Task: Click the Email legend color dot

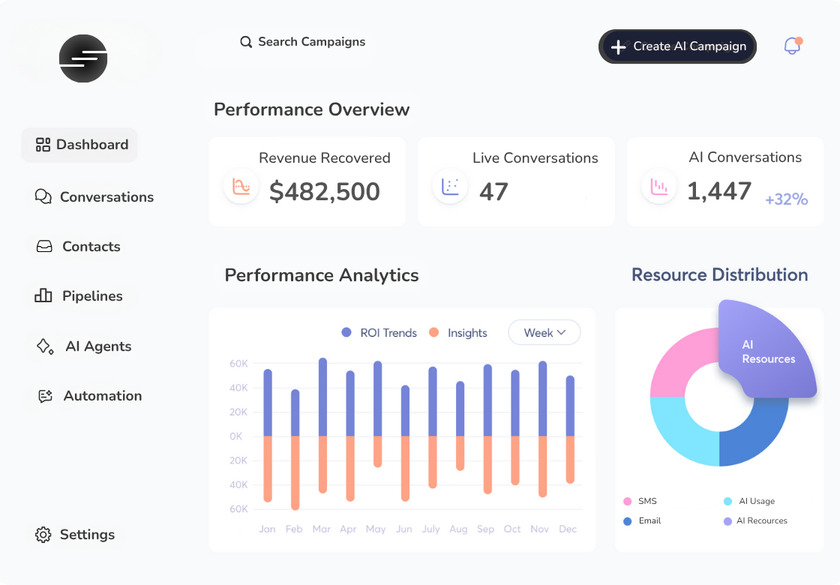Action: [627, 521]
